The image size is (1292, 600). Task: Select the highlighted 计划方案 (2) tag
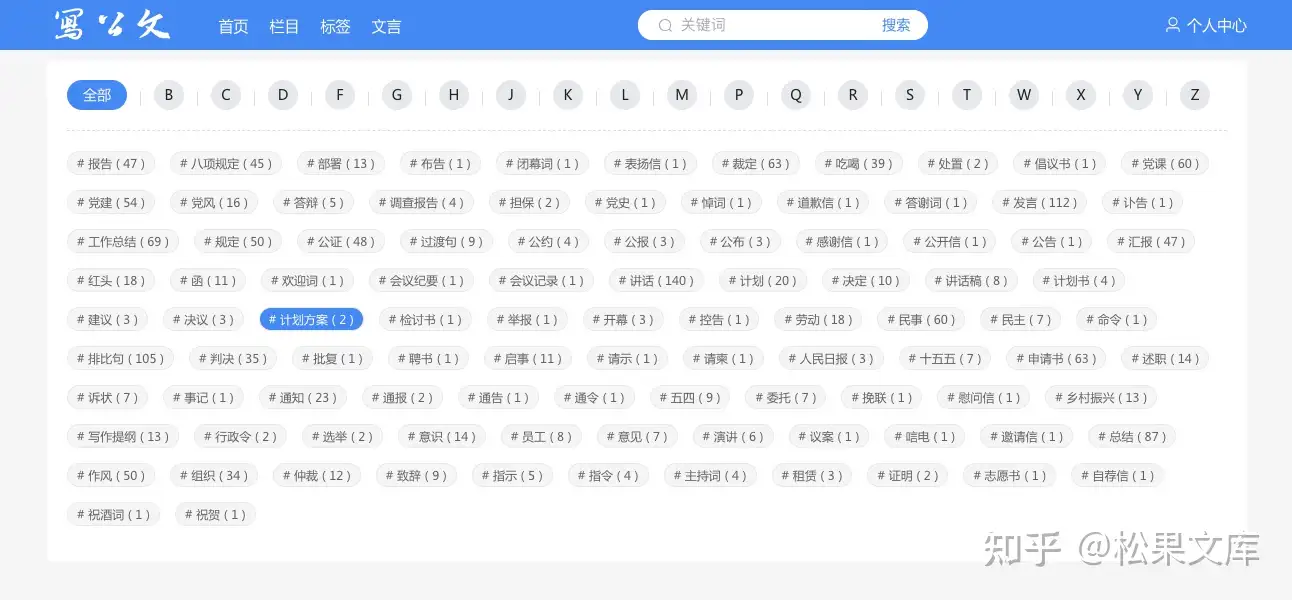(x=311, y=320)
